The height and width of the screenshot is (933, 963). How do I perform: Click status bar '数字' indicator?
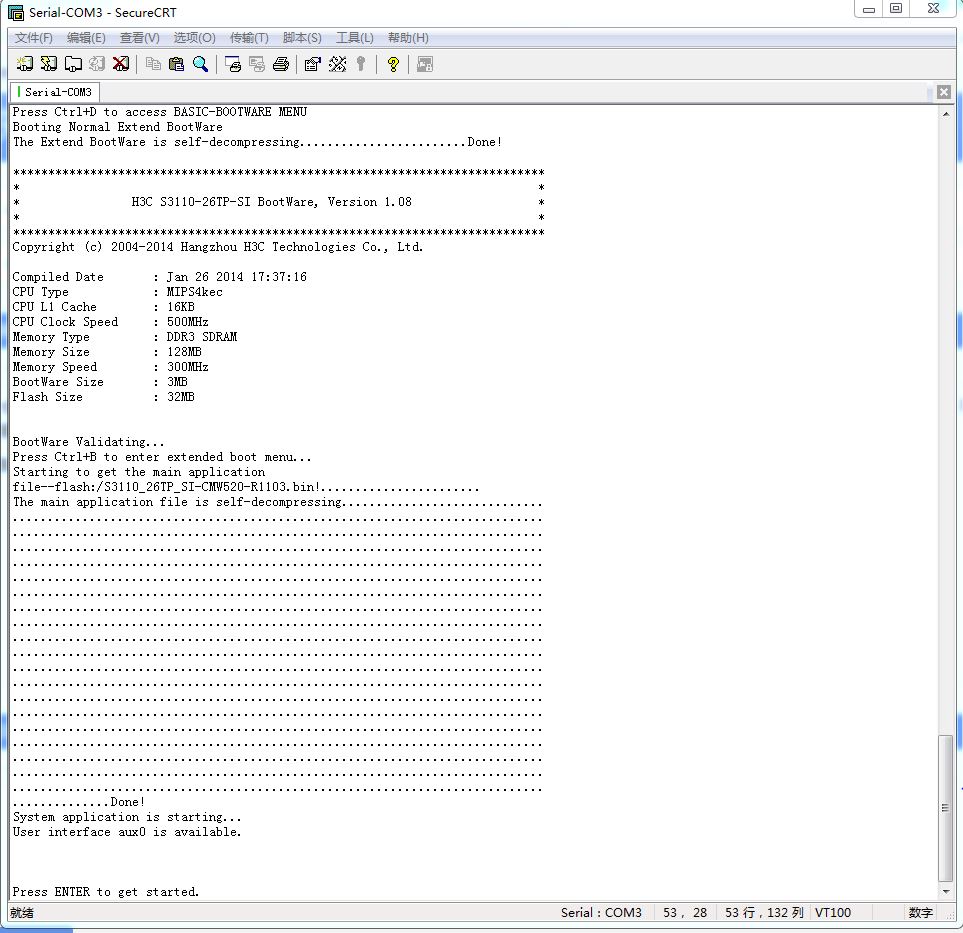click(921, 913)
